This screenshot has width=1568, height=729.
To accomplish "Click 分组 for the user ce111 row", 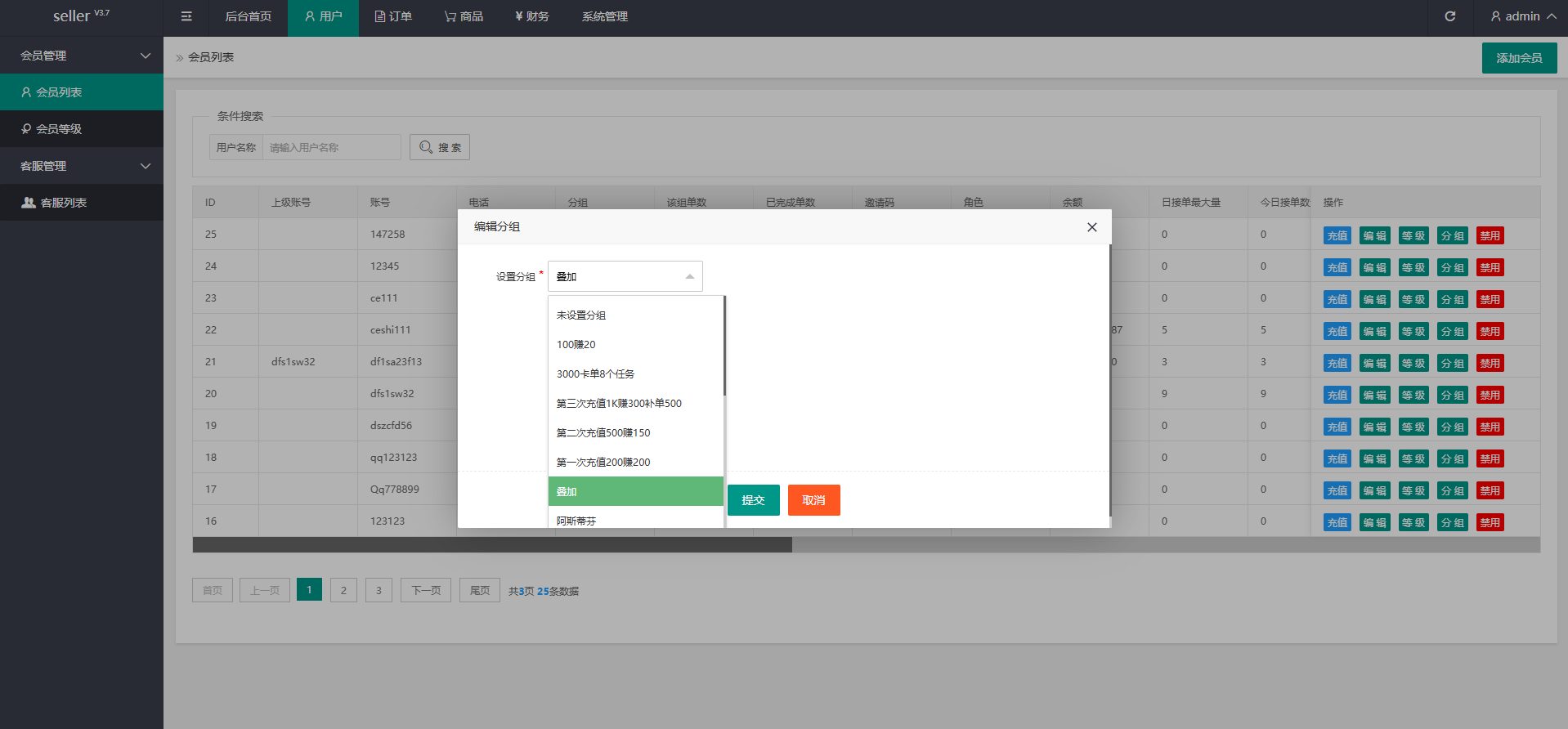I will pyautogui.click(x=1453, y=299).
